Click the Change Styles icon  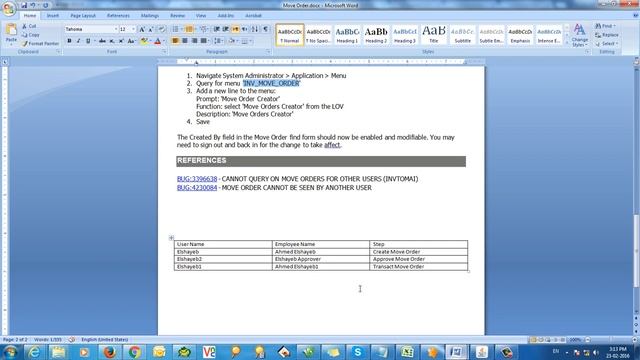(579, 35)
